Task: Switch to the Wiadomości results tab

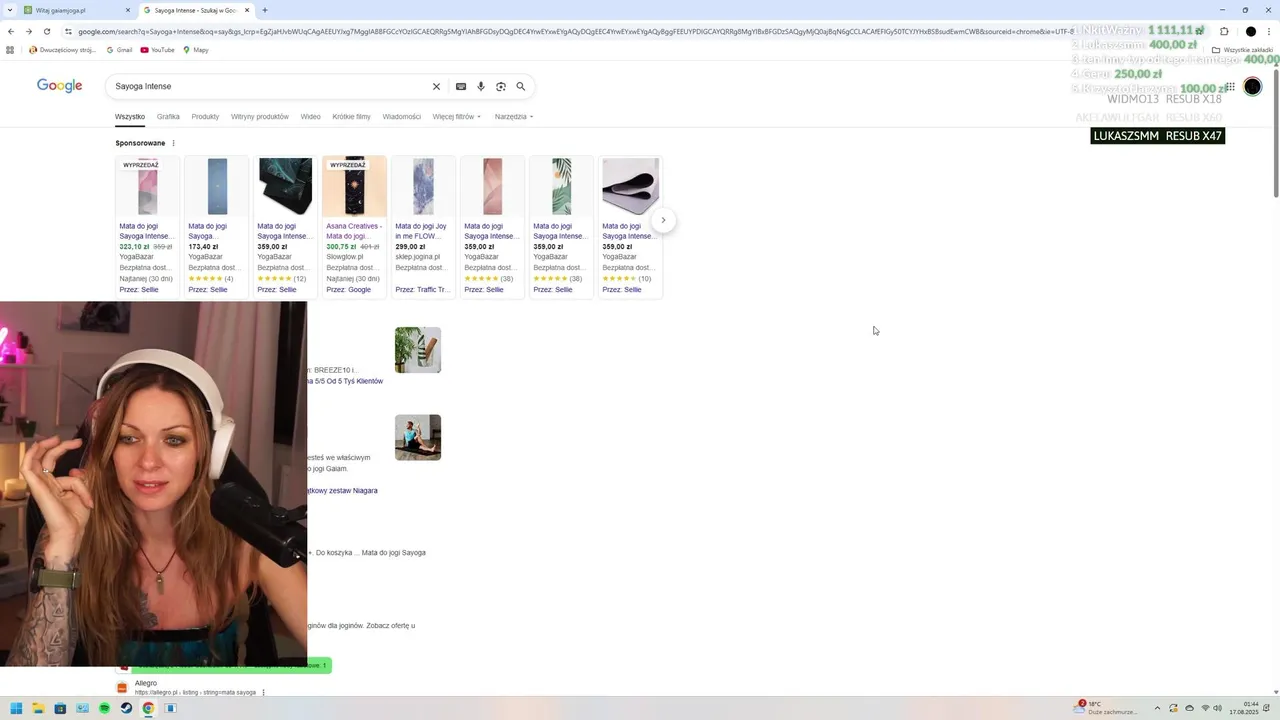Action: click(x=402, y=117)
